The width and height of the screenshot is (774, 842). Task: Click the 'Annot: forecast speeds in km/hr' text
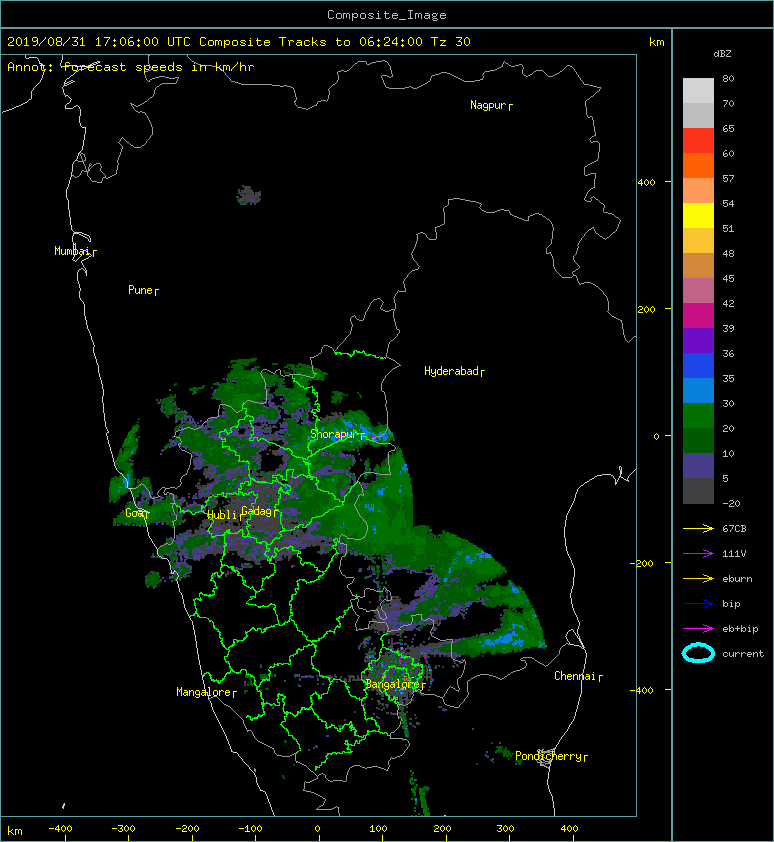pyautogui.click(x=131, y=67)
